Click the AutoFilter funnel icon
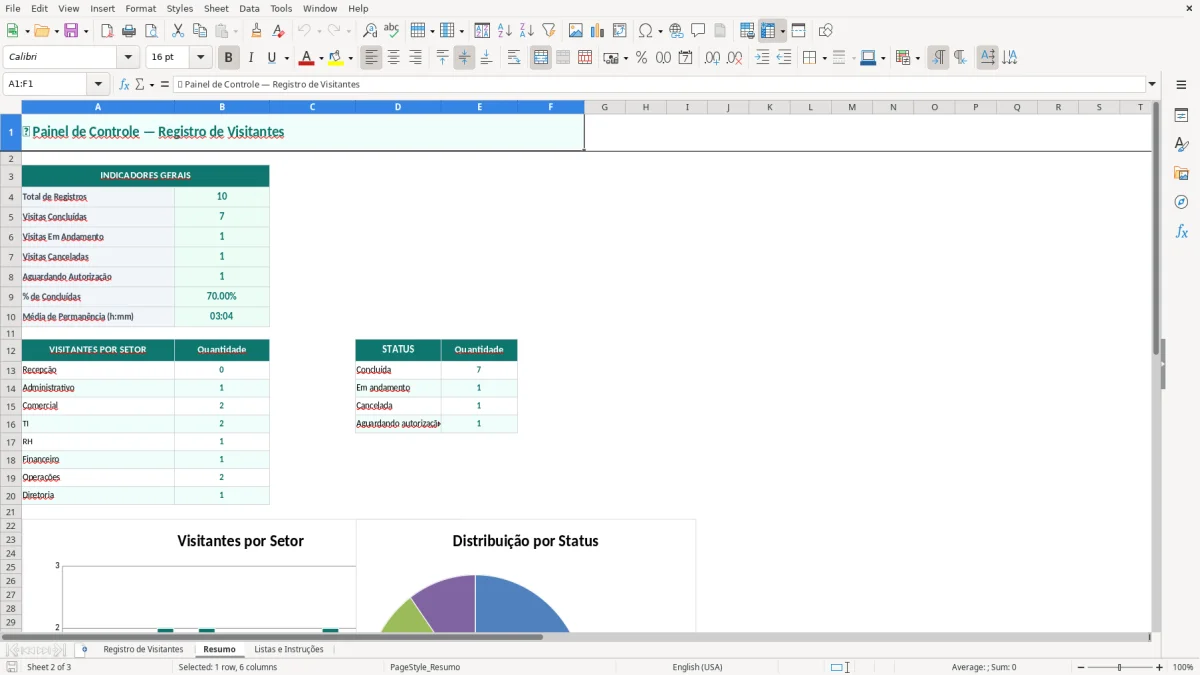 coord(548,31)
